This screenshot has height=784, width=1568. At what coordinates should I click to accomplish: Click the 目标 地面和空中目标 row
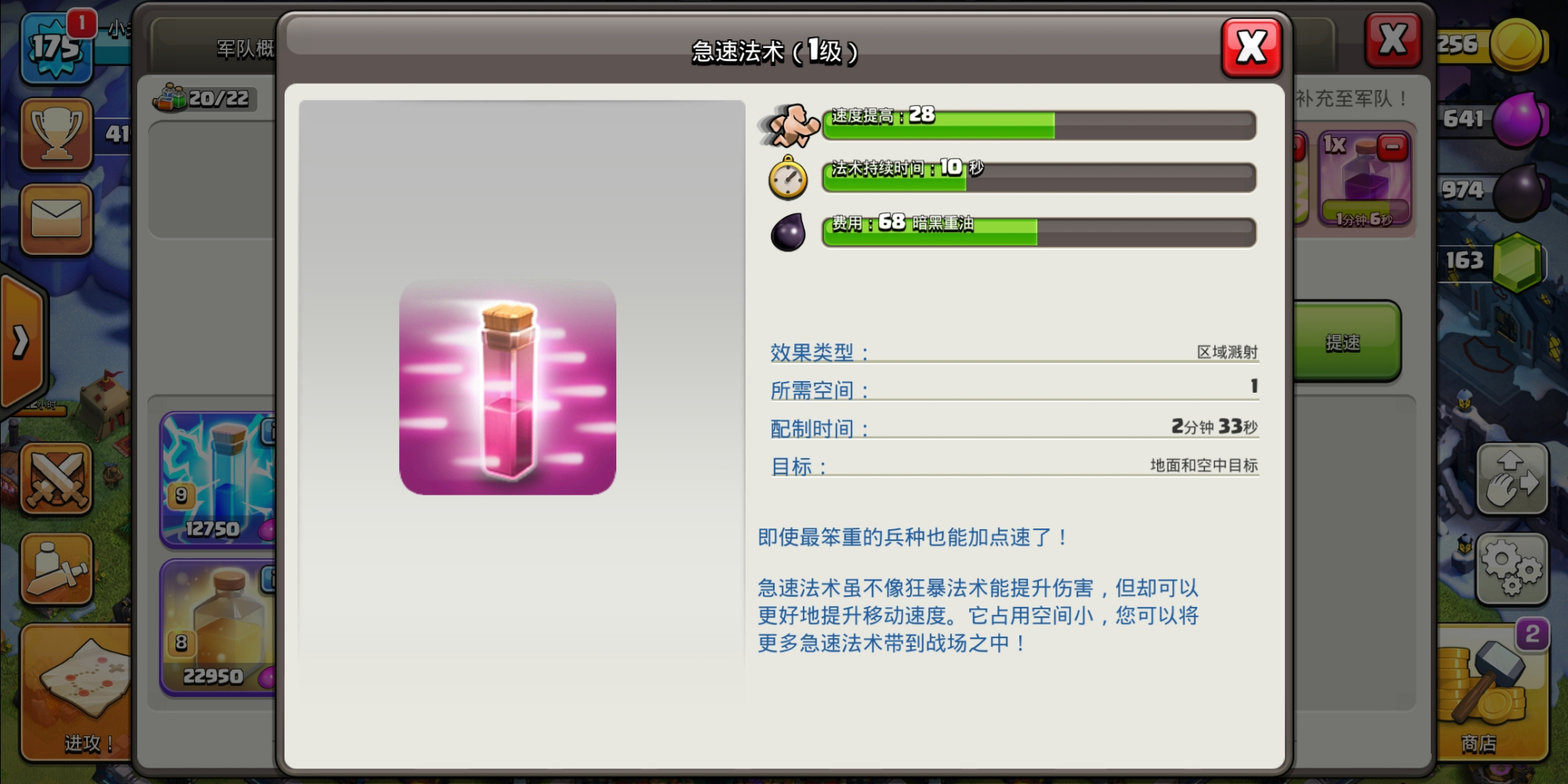pos(1014,466)
